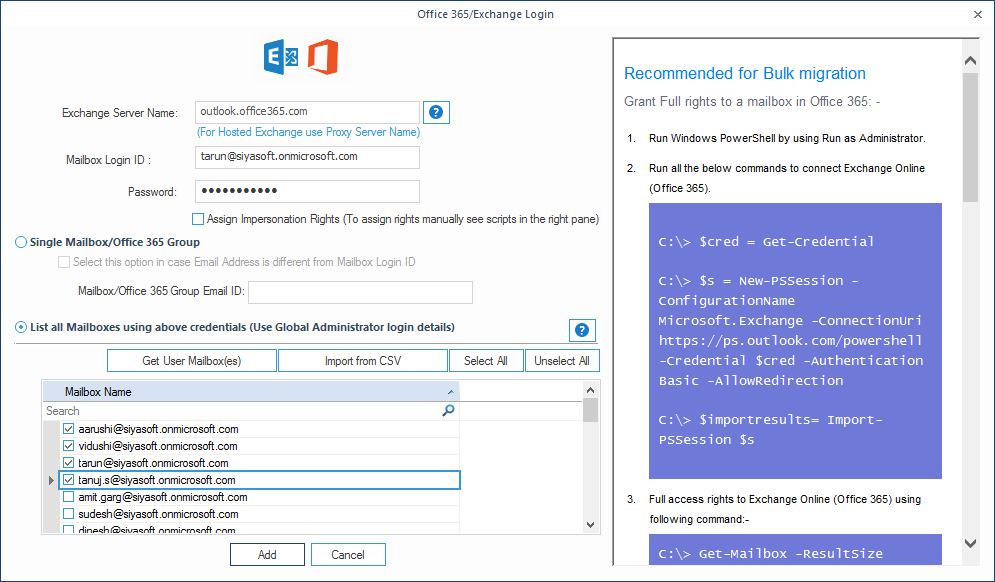Uncheck aarushi@siyasoft.onmicrosoft.com mailbox

click(69, 429)
